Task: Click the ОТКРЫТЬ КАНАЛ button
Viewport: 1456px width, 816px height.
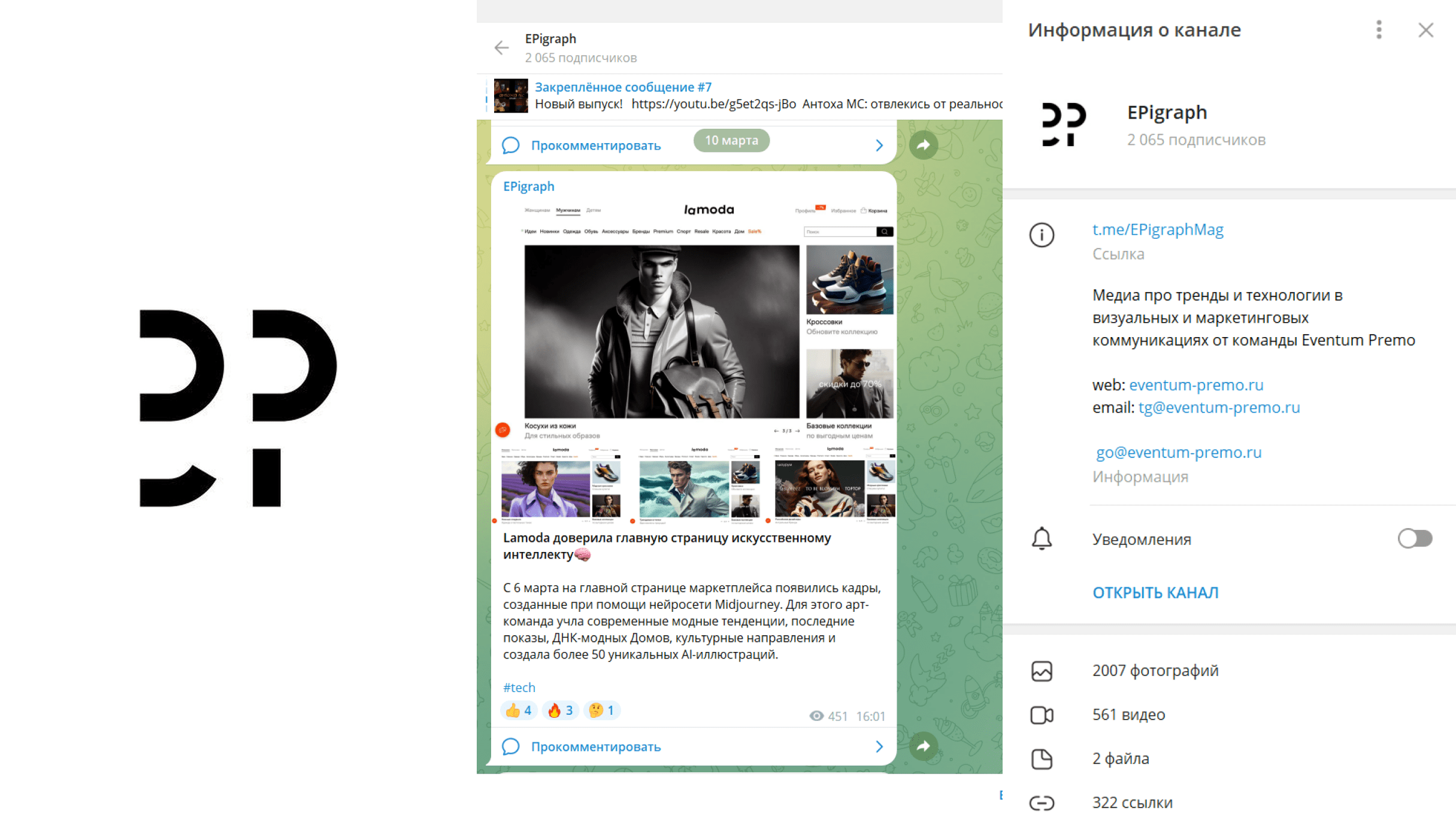Action: point(1155,592)
